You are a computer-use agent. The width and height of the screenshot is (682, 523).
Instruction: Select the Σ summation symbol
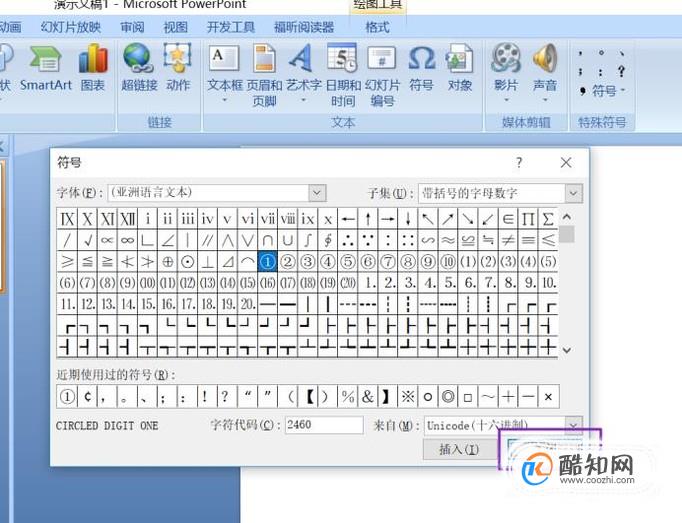coord(548,218)
